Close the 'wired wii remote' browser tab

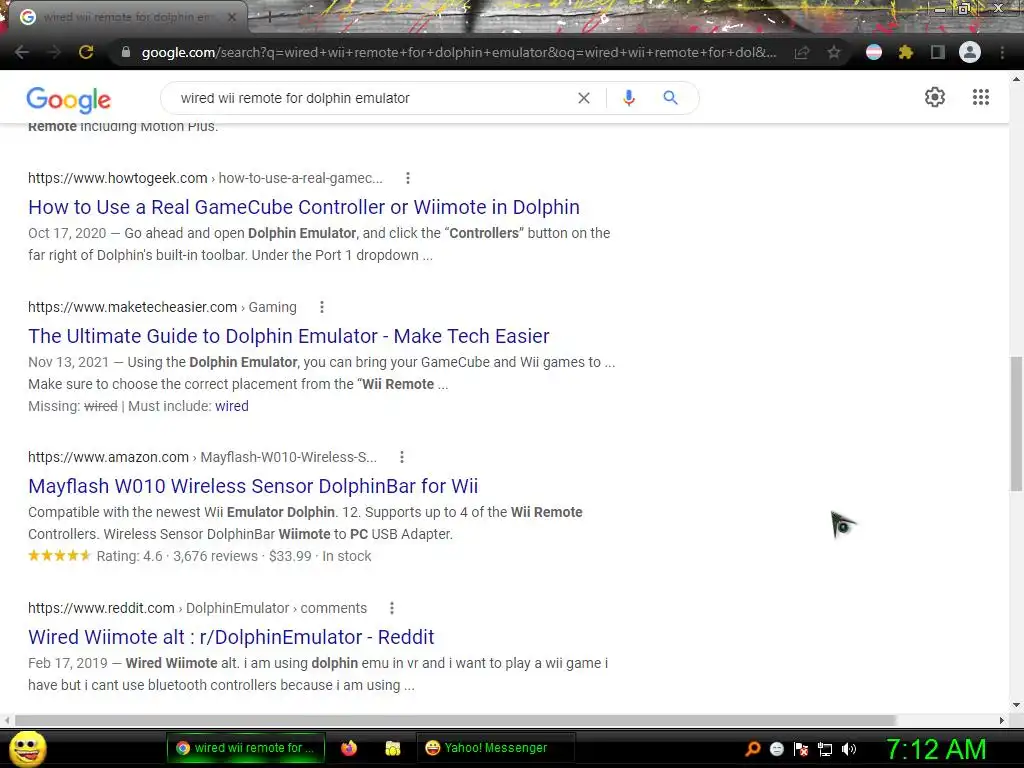click(x=231, y=17)
